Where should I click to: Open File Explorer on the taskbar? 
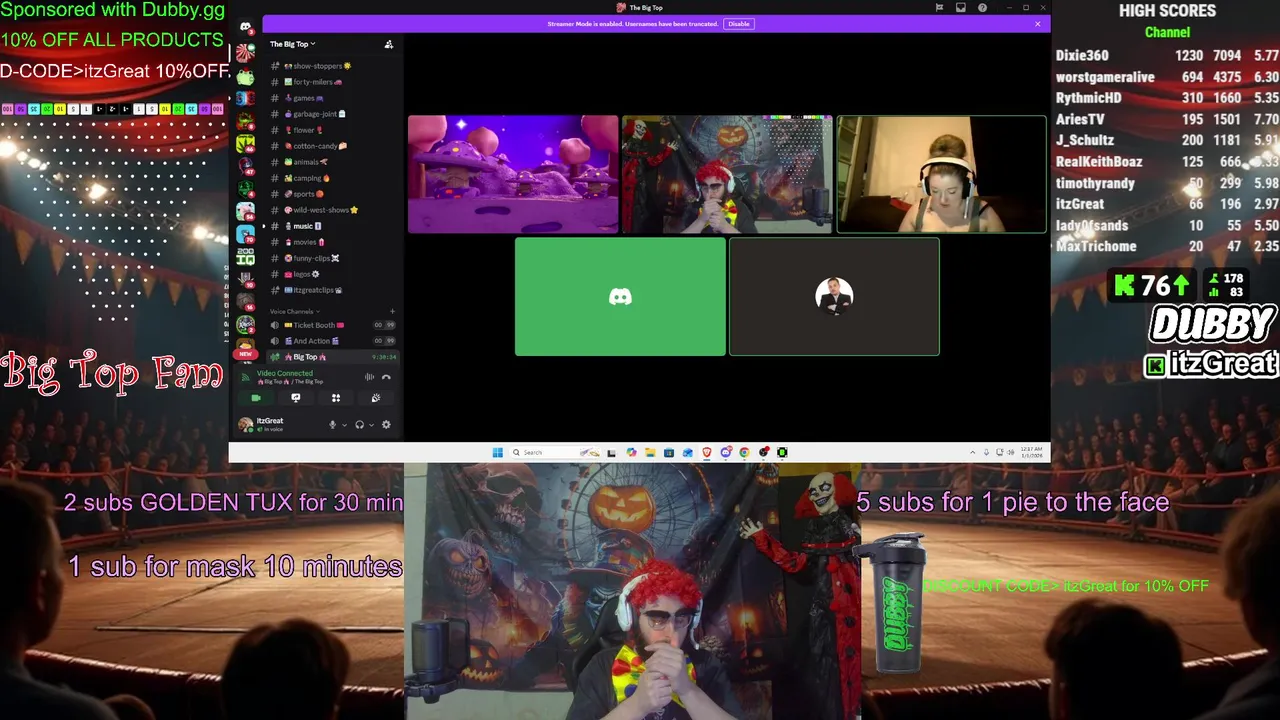click(650, 452)
